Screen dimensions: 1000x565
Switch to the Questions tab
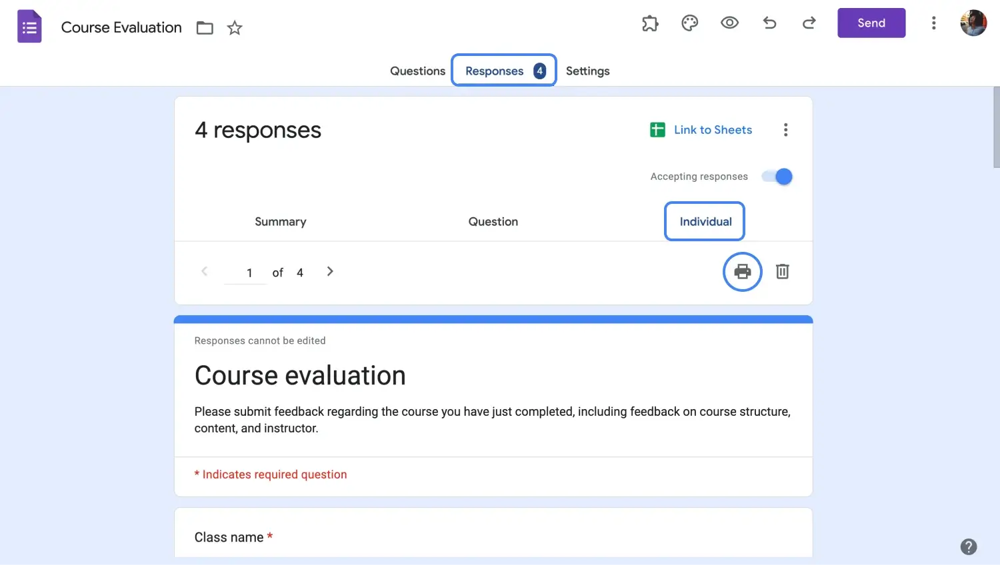(x=417, y=71)
